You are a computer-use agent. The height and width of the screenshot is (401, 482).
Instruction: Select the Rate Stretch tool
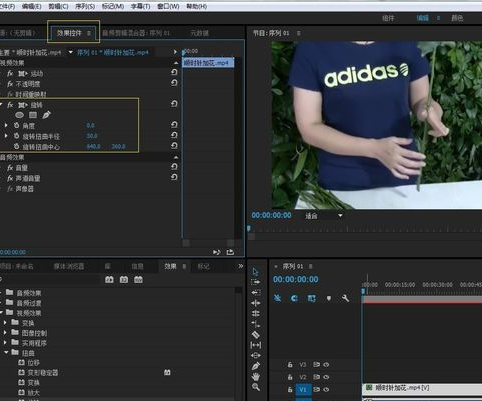pyautogui.click(x=255, y=324)
